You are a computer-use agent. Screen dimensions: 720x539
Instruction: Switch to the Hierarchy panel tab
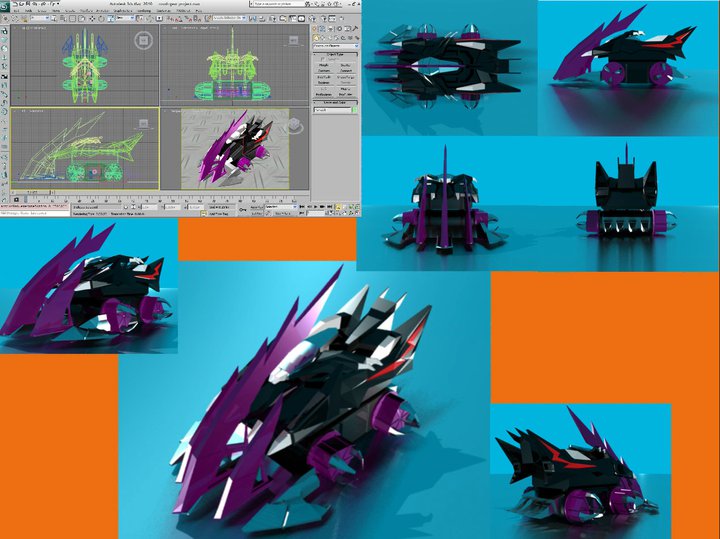click(x=330, y=28)
